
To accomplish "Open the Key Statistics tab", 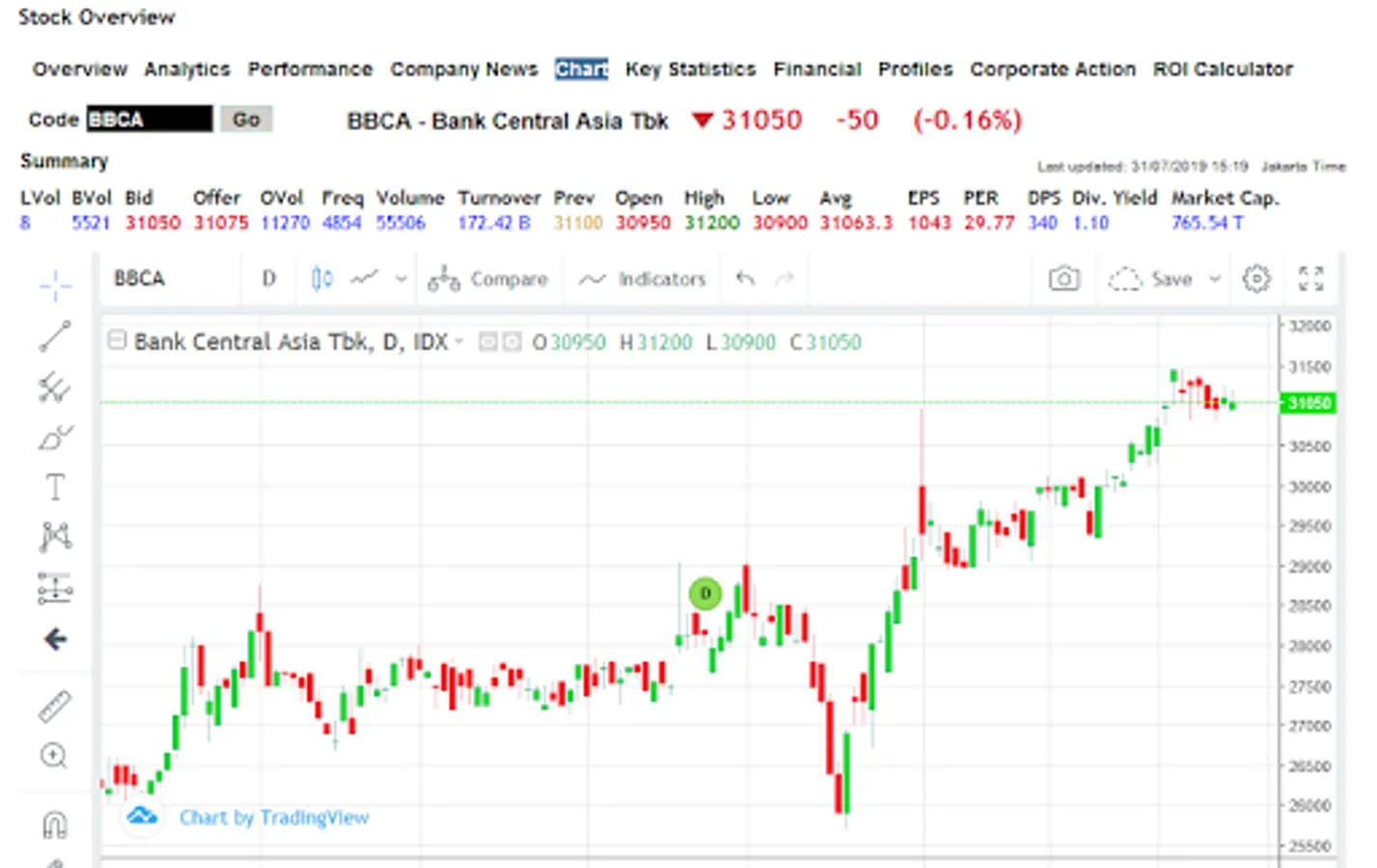I will click(x=690, y=69).
